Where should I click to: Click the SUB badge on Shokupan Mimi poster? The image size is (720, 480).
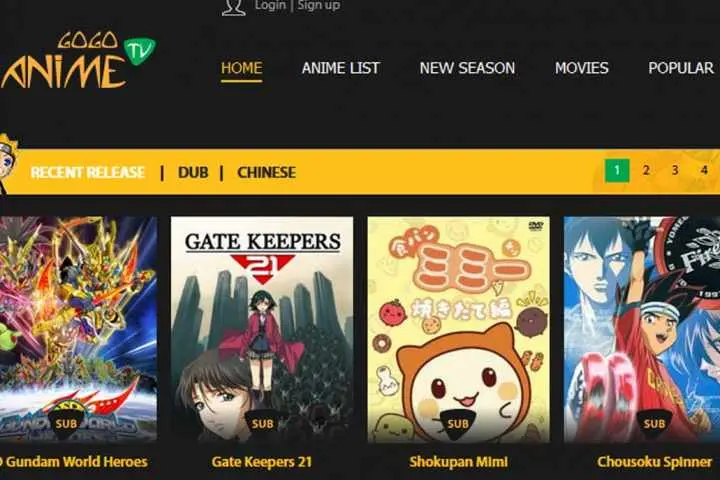458,424
